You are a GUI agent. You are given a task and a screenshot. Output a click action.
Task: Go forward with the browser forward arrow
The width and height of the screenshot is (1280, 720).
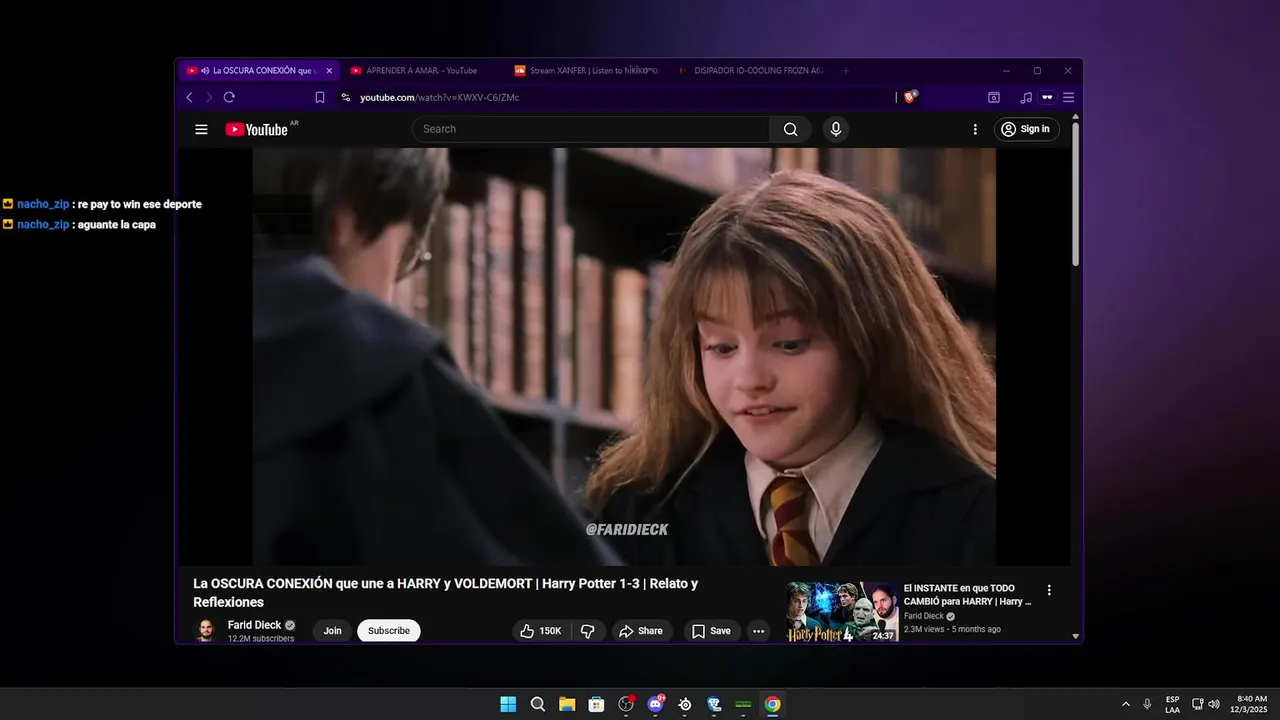[209, 97]
